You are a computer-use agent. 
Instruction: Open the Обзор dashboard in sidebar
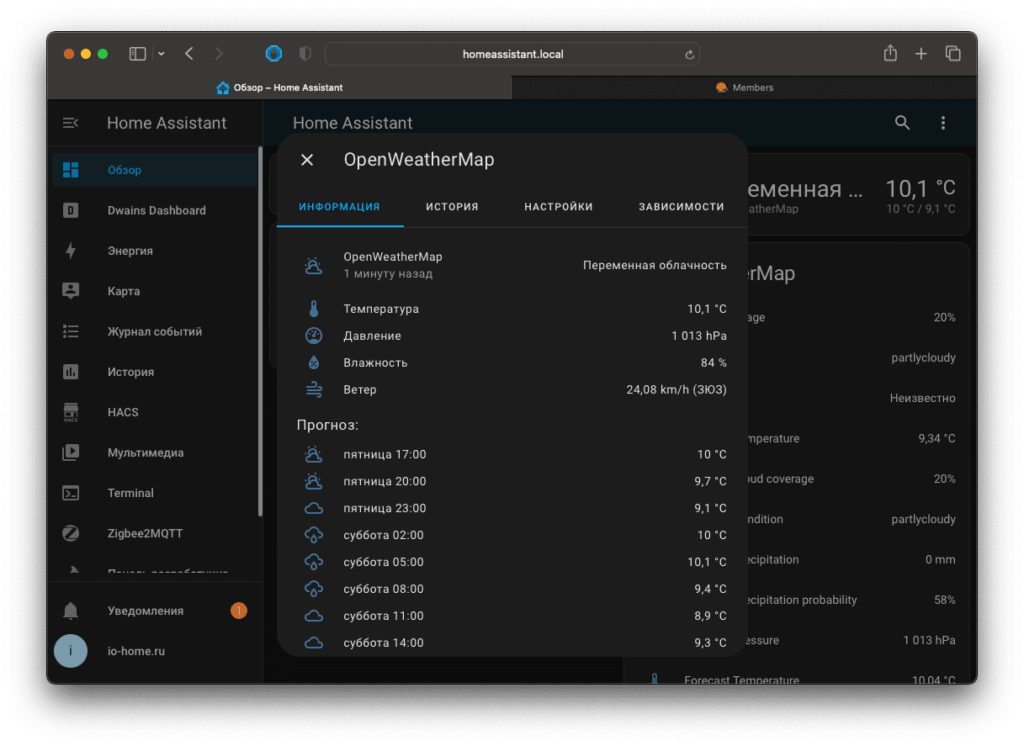pyautogui.click(x=155, y=170)
